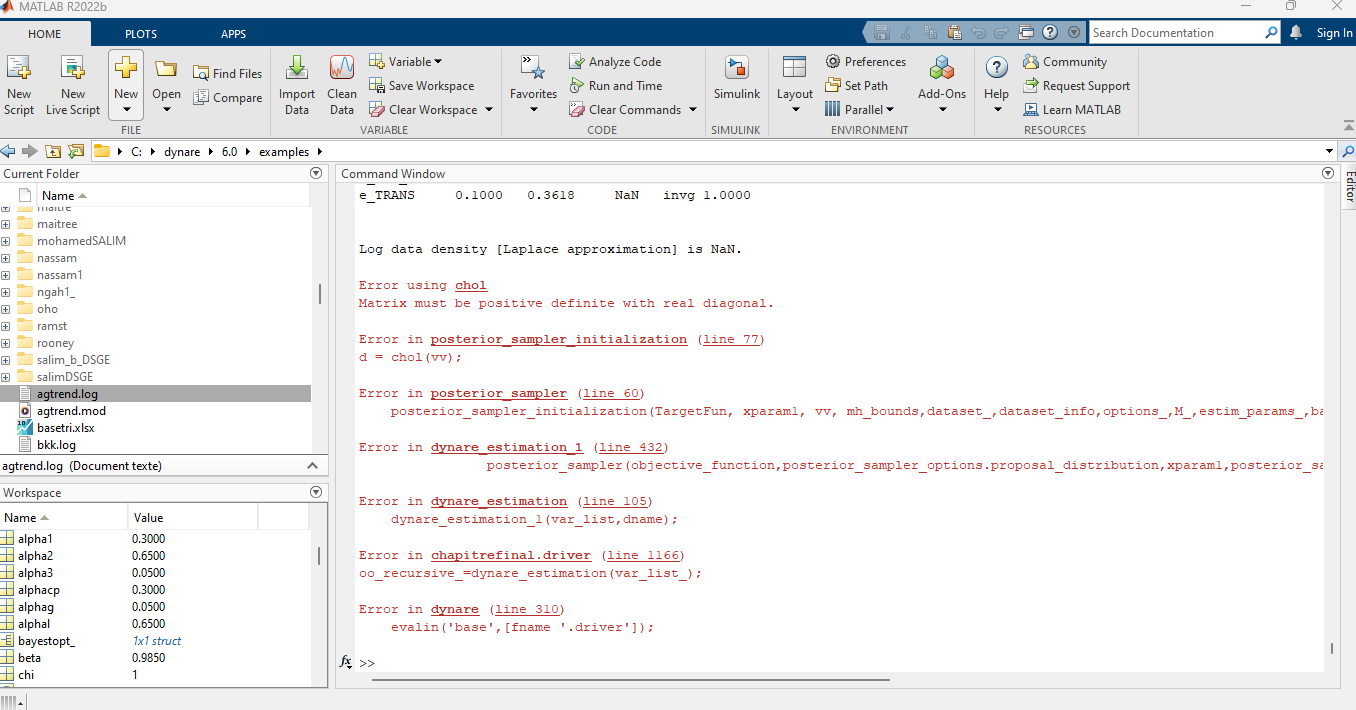Viewport: 1356px width, 710px height.
Task: Expand the salim_b_DSGE folder
Action: pyautogui.click(x=6, y=360)
